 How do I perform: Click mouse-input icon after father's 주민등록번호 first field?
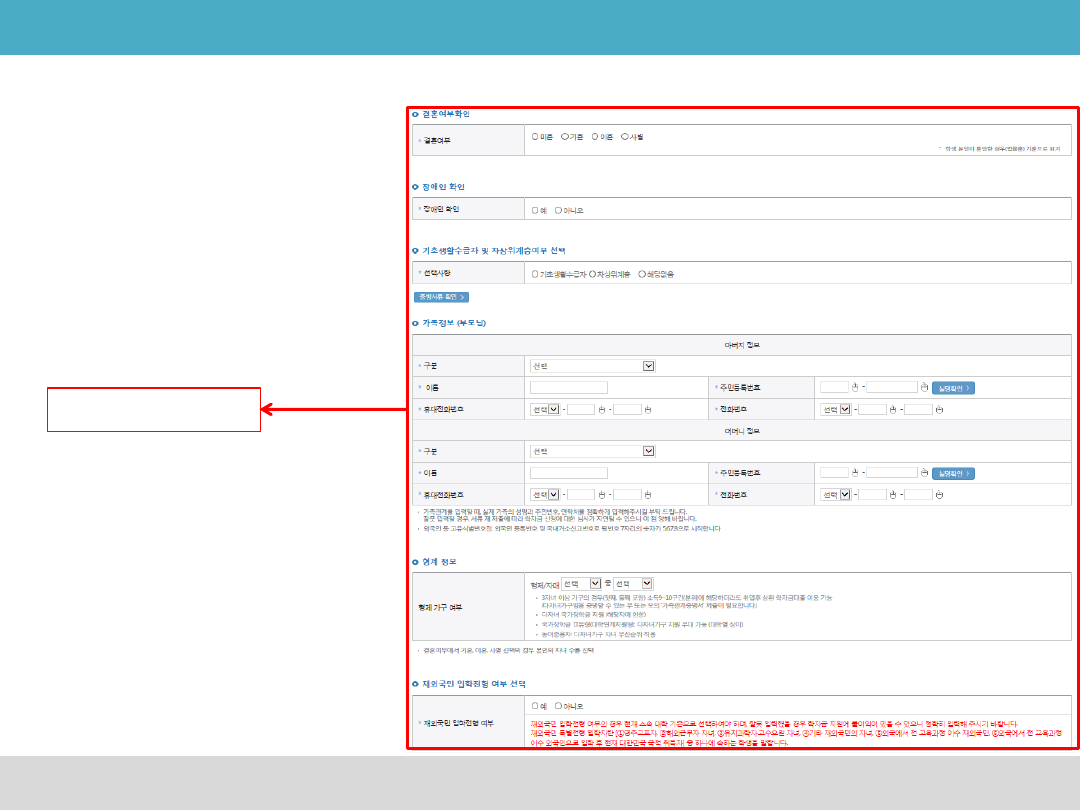(855, 387)
